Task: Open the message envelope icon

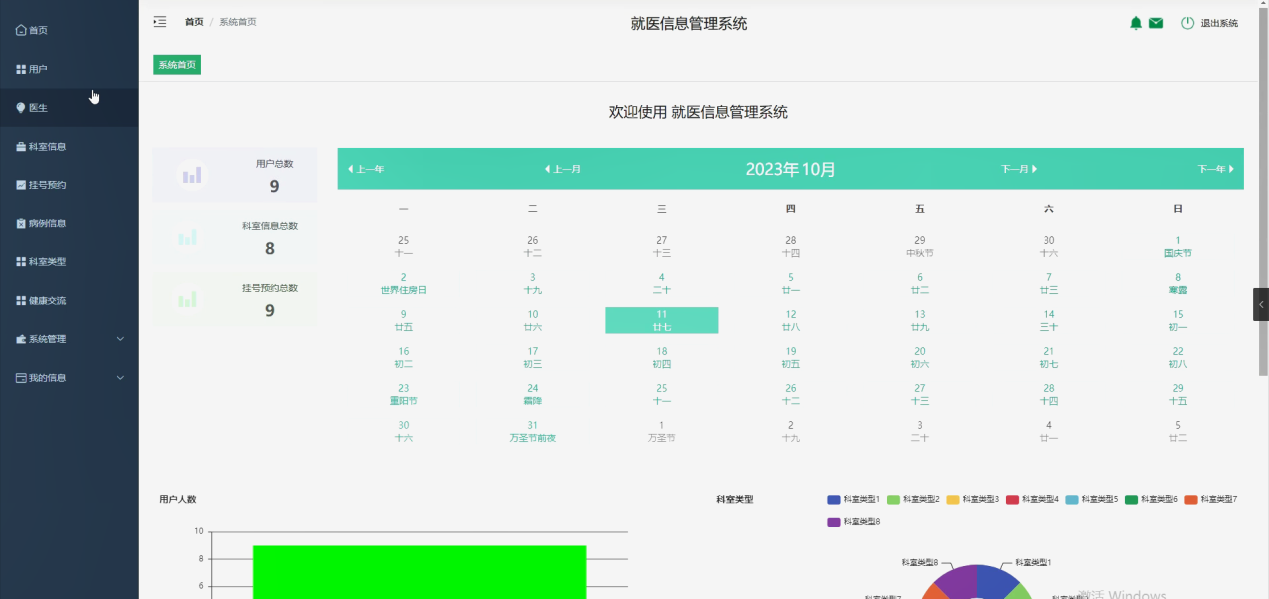Action: pyautogui.click(x=1156, y=22)
